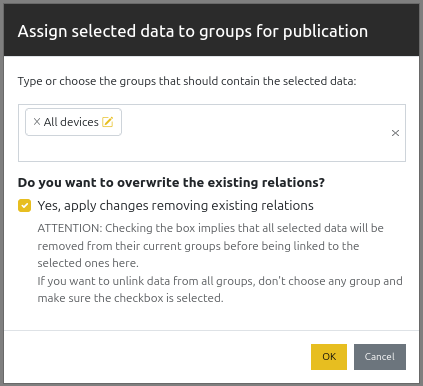Image resolution: width=423 pixels, height=386 pixels.
Task: Clear all selected groups
Action: 395,133
